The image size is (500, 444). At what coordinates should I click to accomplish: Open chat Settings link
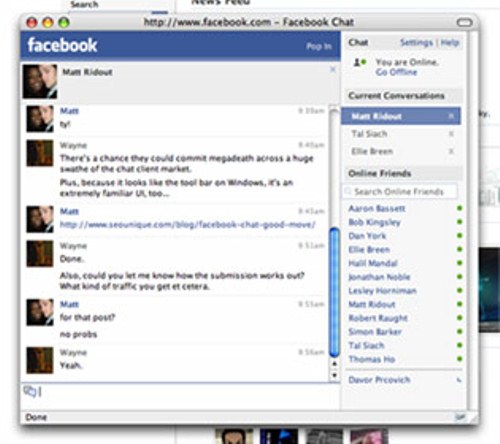pyautogui.click(x=416, y=42)
